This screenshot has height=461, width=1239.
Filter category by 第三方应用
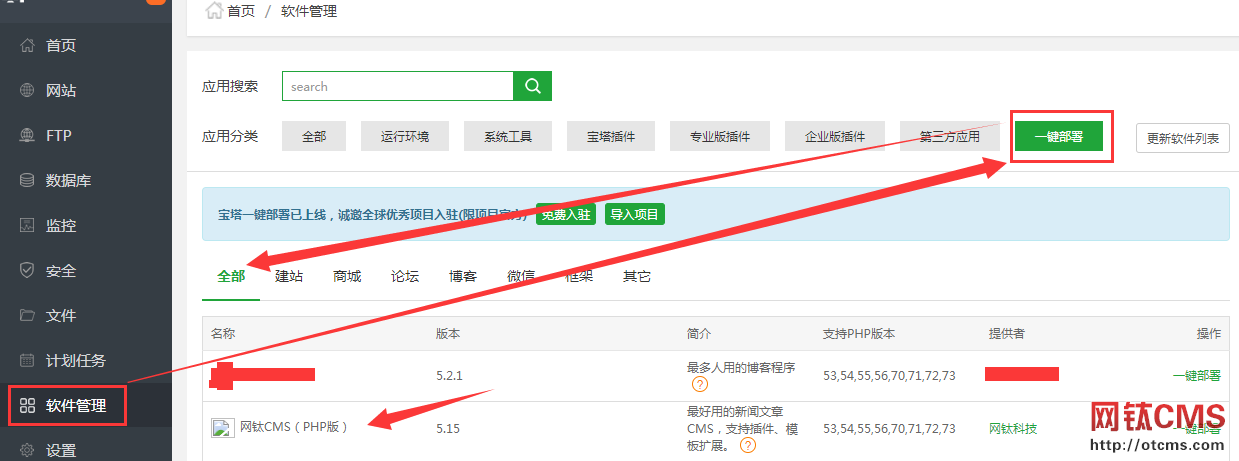[x=949, y=136]
